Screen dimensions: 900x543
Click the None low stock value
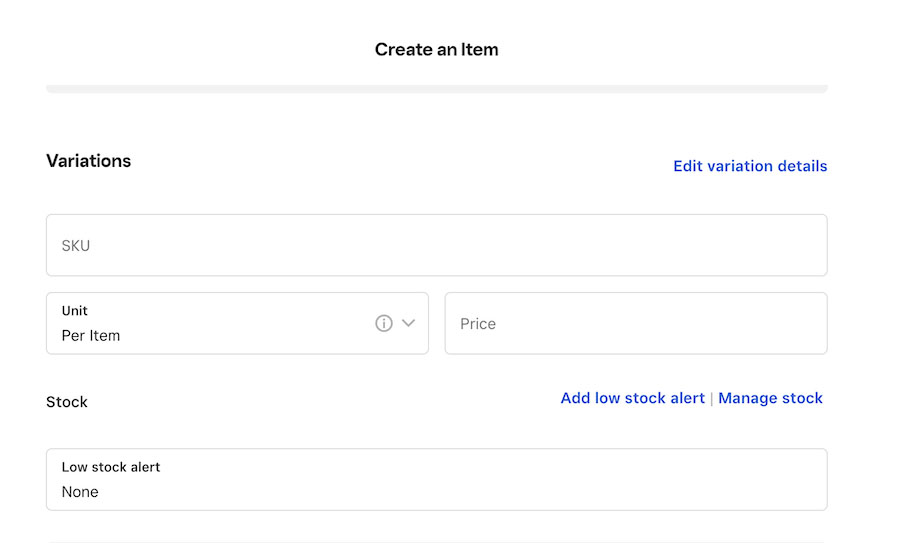[80, 492]
